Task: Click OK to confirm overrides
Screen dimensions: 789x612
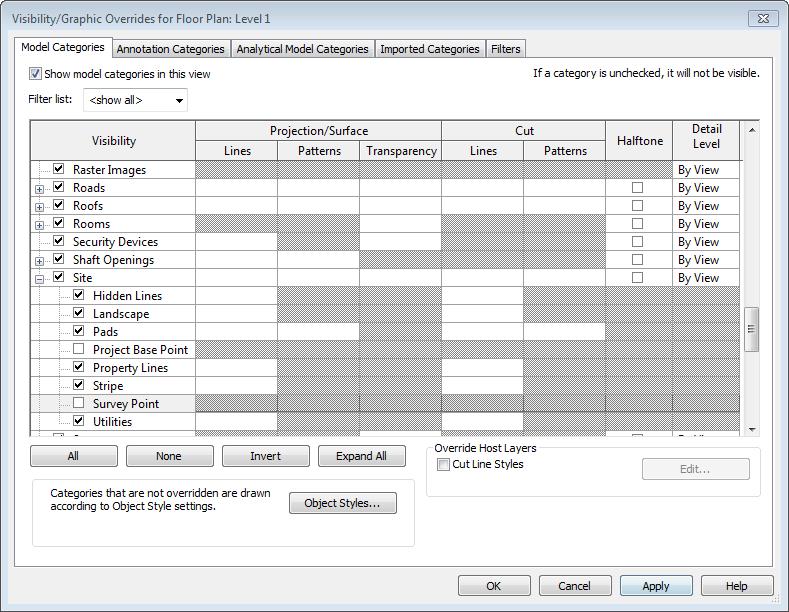Action: [494, 586]
